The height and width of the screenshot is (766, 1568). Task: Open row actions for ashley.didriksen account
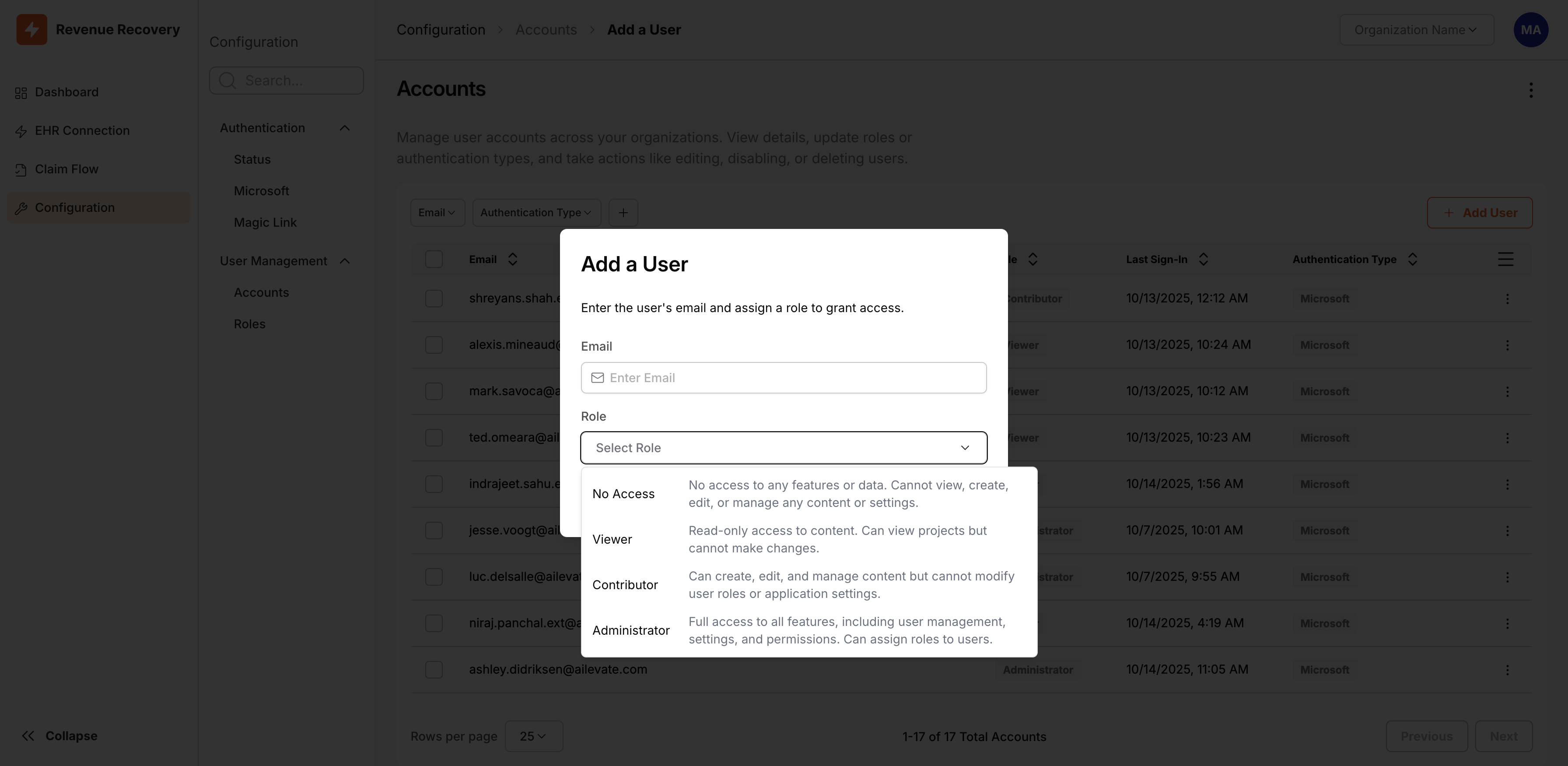[1507, 670]
